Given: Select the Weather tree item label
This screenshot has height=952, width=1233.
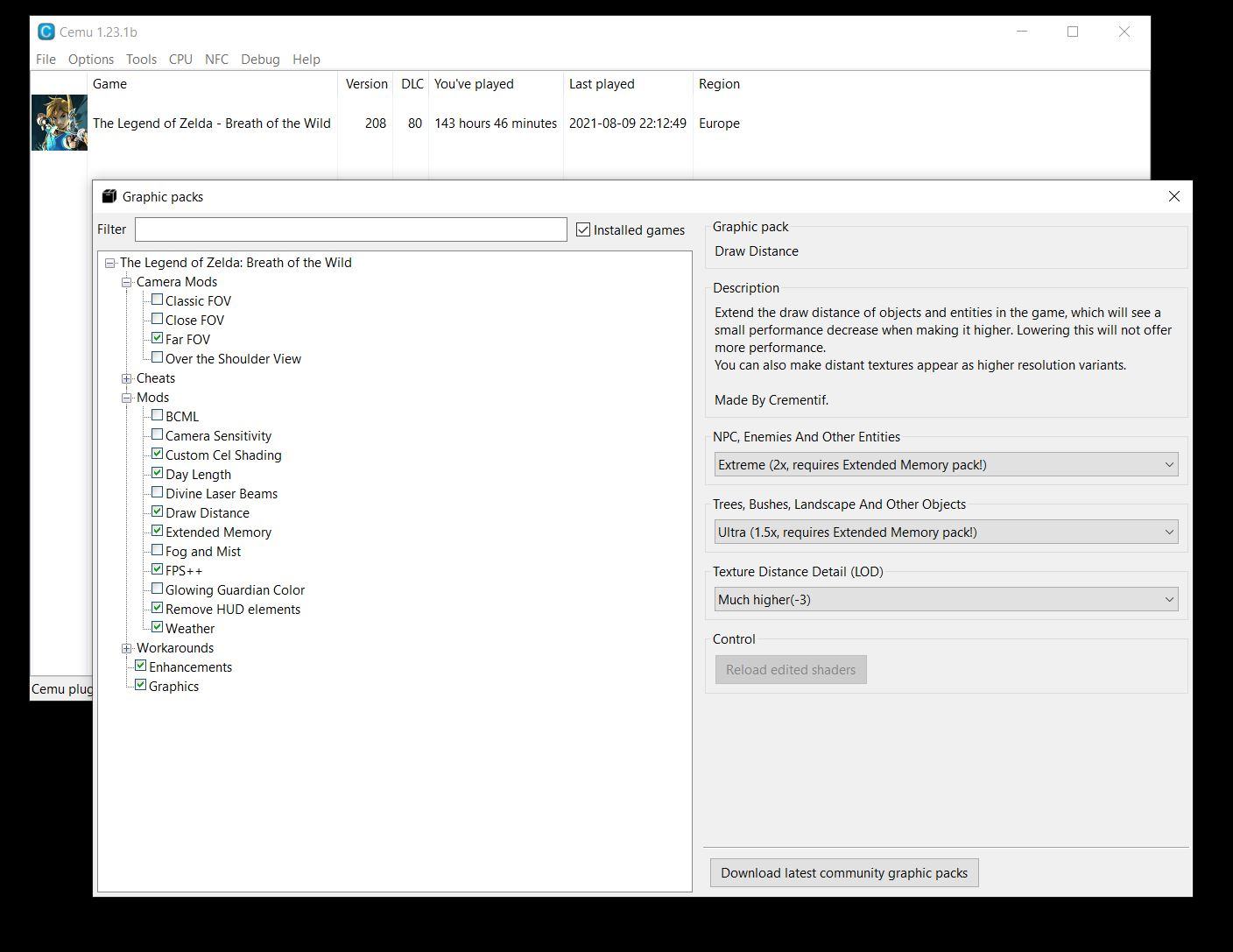Looking at the screenshot, I should (190, 629).
